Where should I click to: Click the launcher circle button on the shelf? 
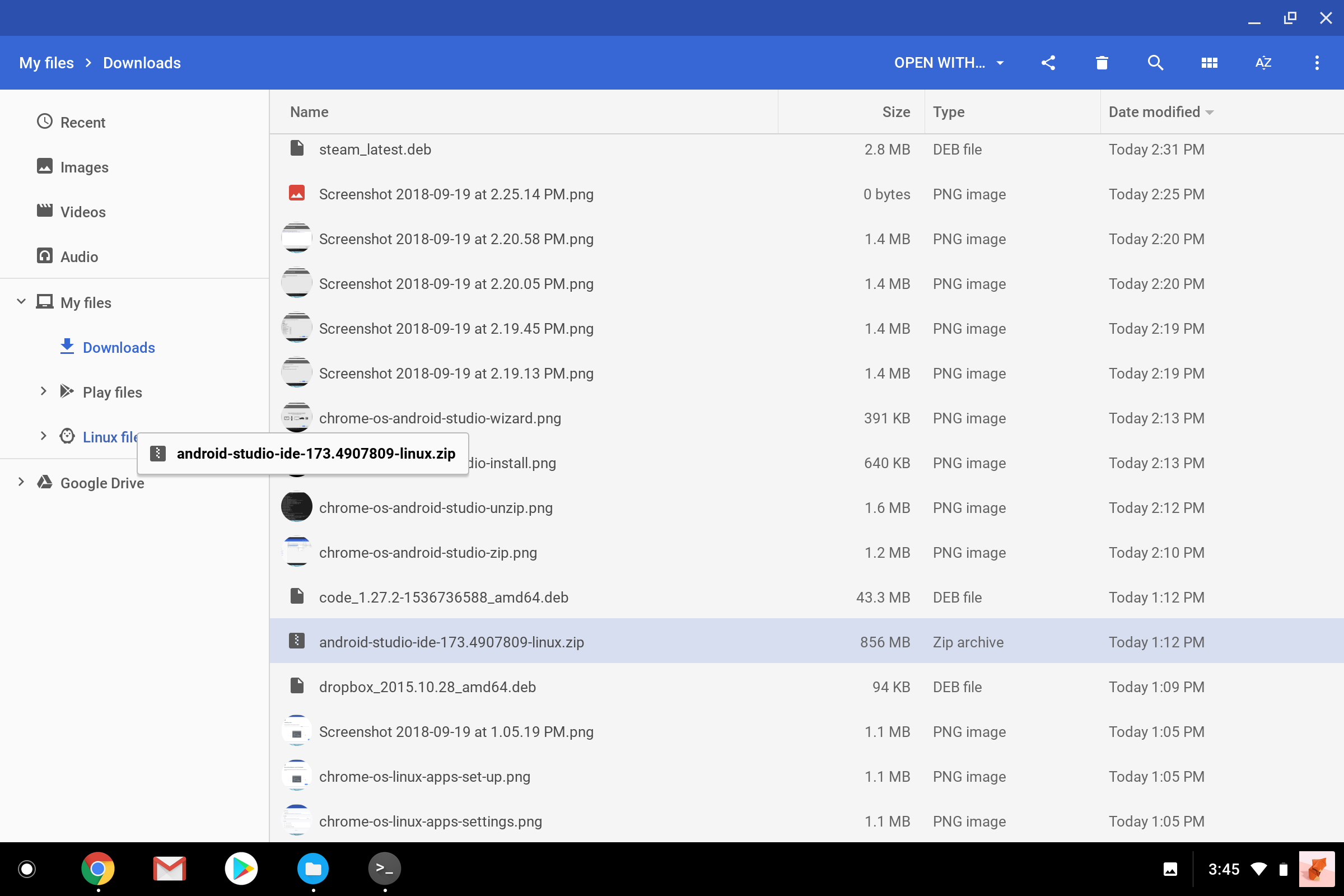26,869
